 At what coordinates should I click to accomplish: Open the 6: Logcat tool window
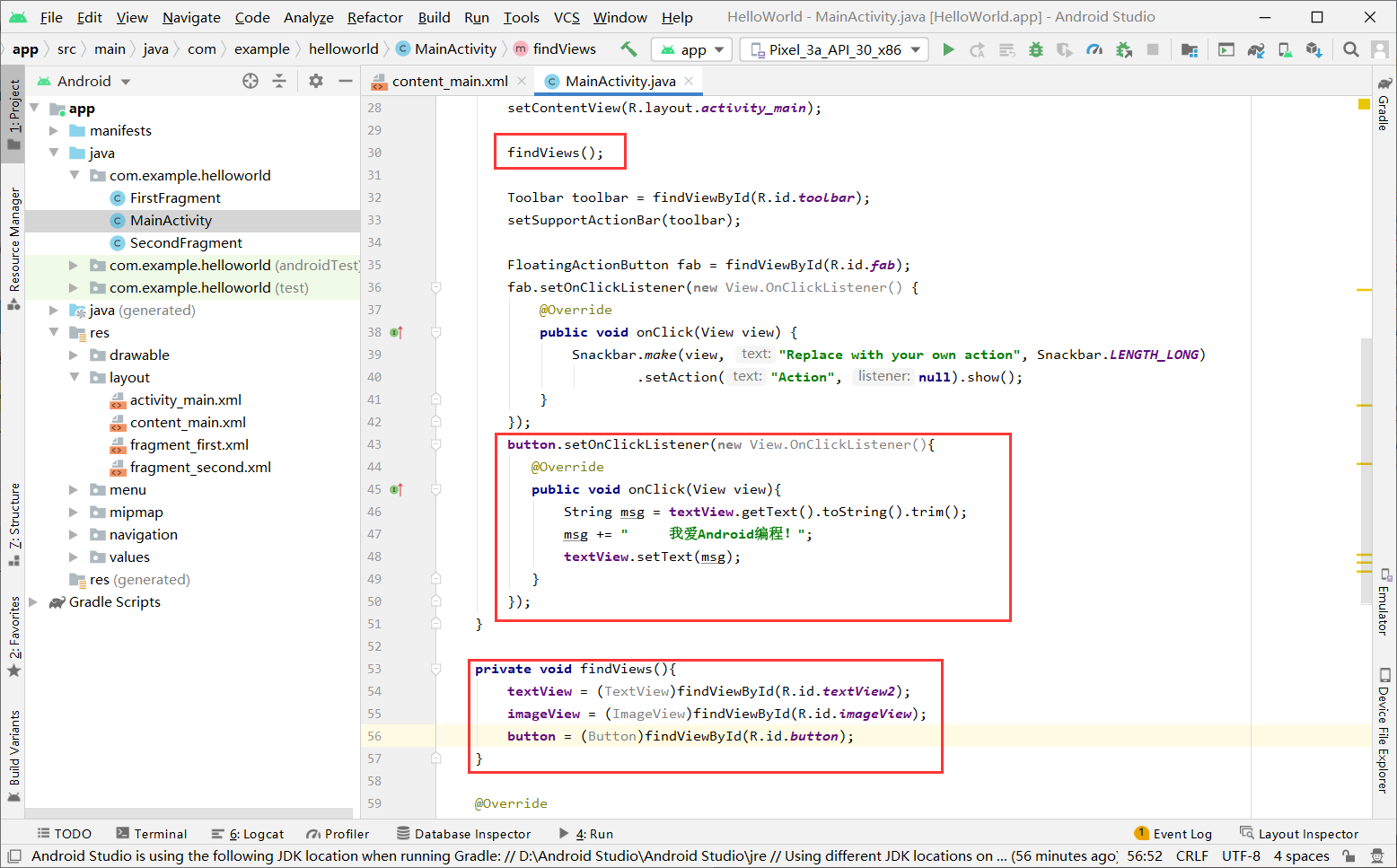click(247, 834)
